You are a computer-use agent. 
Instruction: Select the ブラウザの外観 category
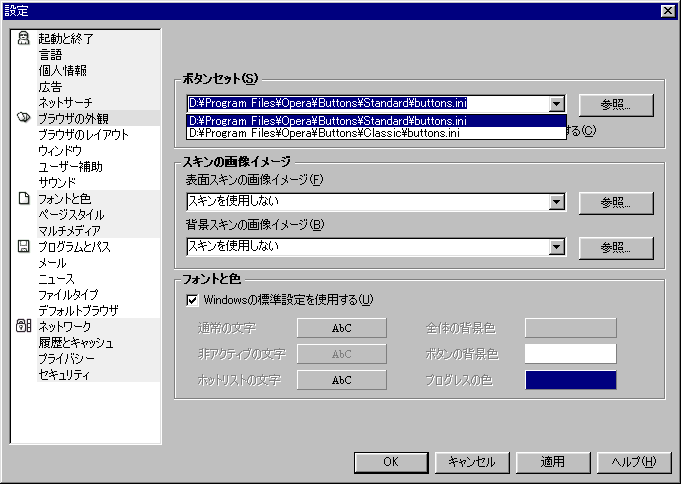pyautogui.click(x=73, y=118)
